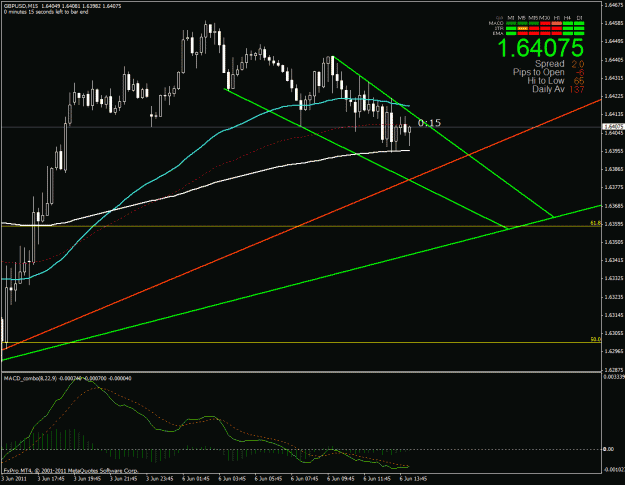Click the EMA M1 green signal cell
Image resolution: width=625 pixels, height=485 pixels.
511,33
